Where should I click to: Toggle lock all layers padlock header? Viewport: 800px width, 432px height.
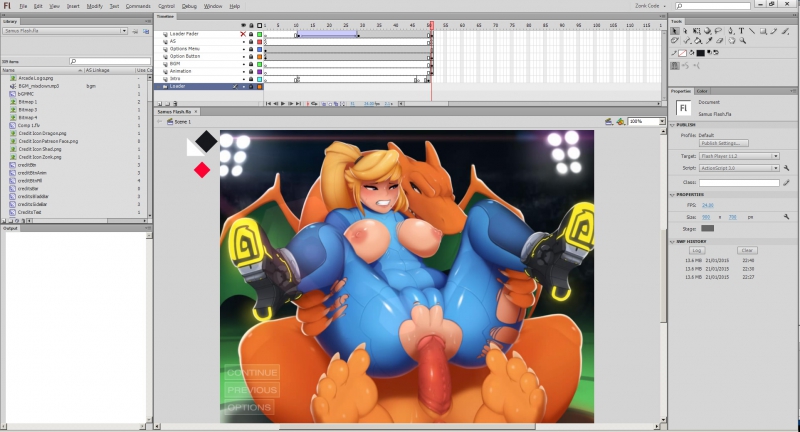251,26
